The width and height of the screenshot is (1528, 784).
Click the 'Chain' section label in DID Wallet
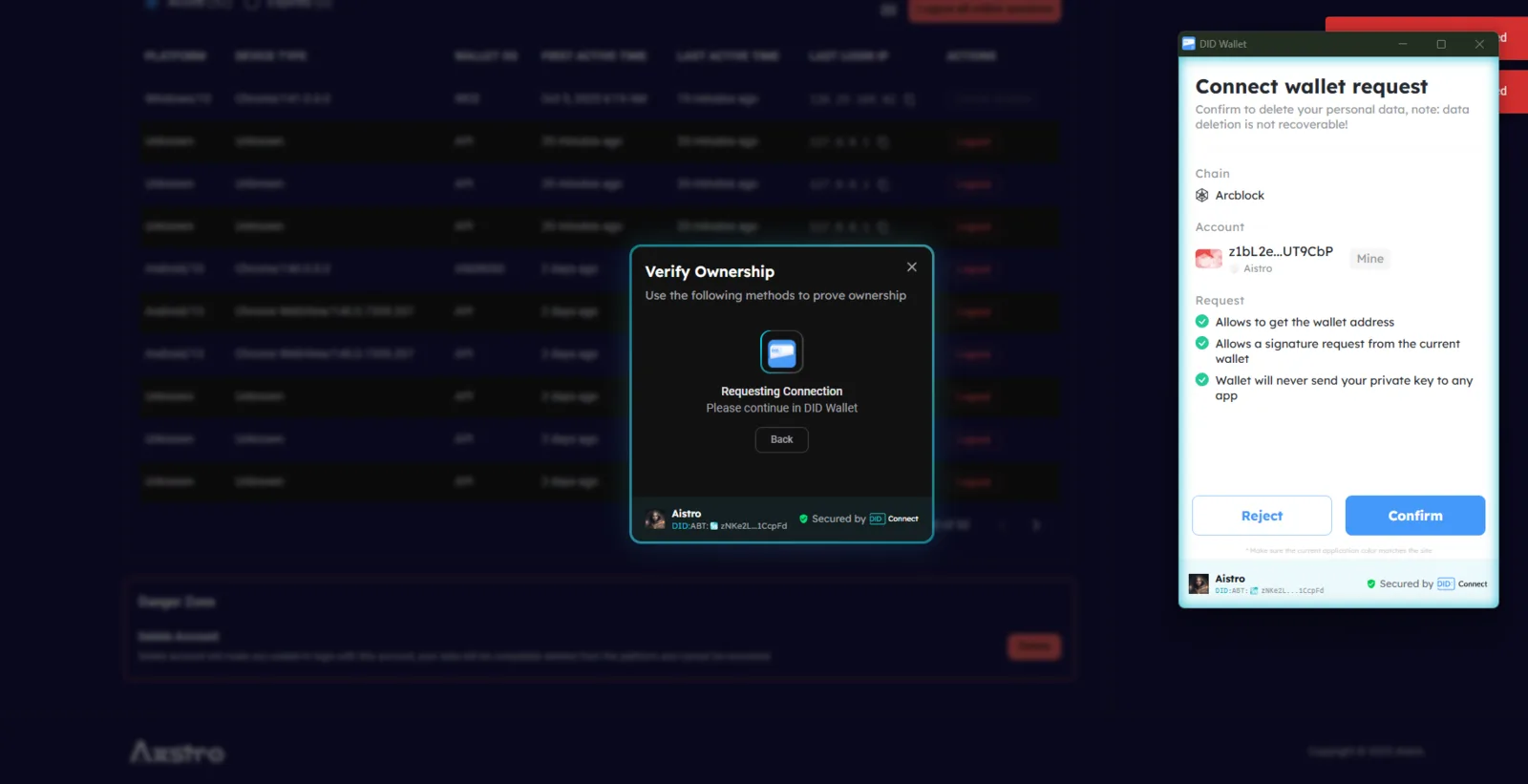pyautogui.click(x=1213, y=174)
